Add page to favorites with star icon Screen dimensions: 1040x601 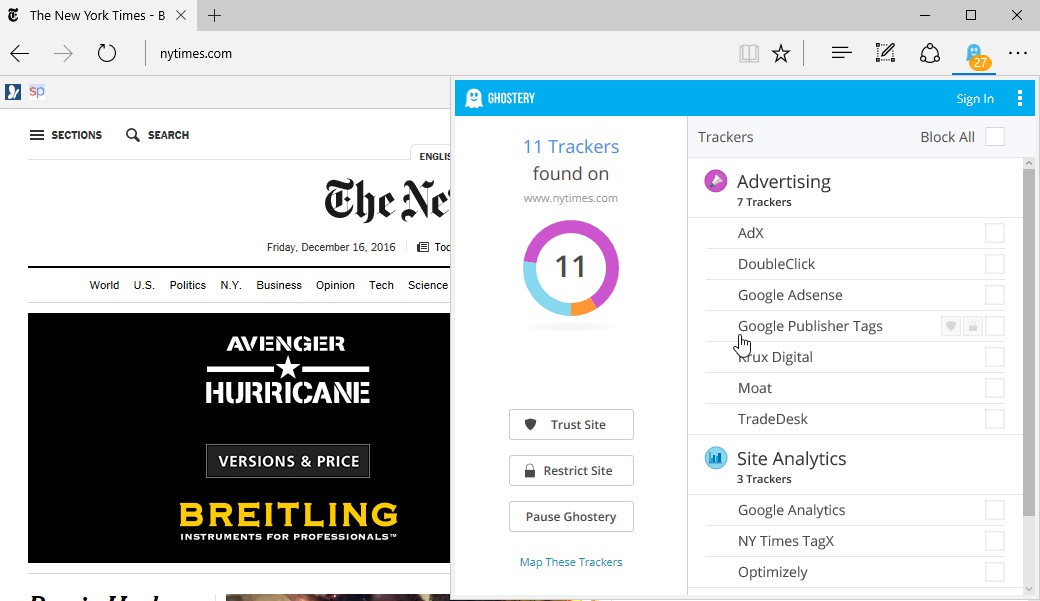pyautogui.click(x=781, y=54)
